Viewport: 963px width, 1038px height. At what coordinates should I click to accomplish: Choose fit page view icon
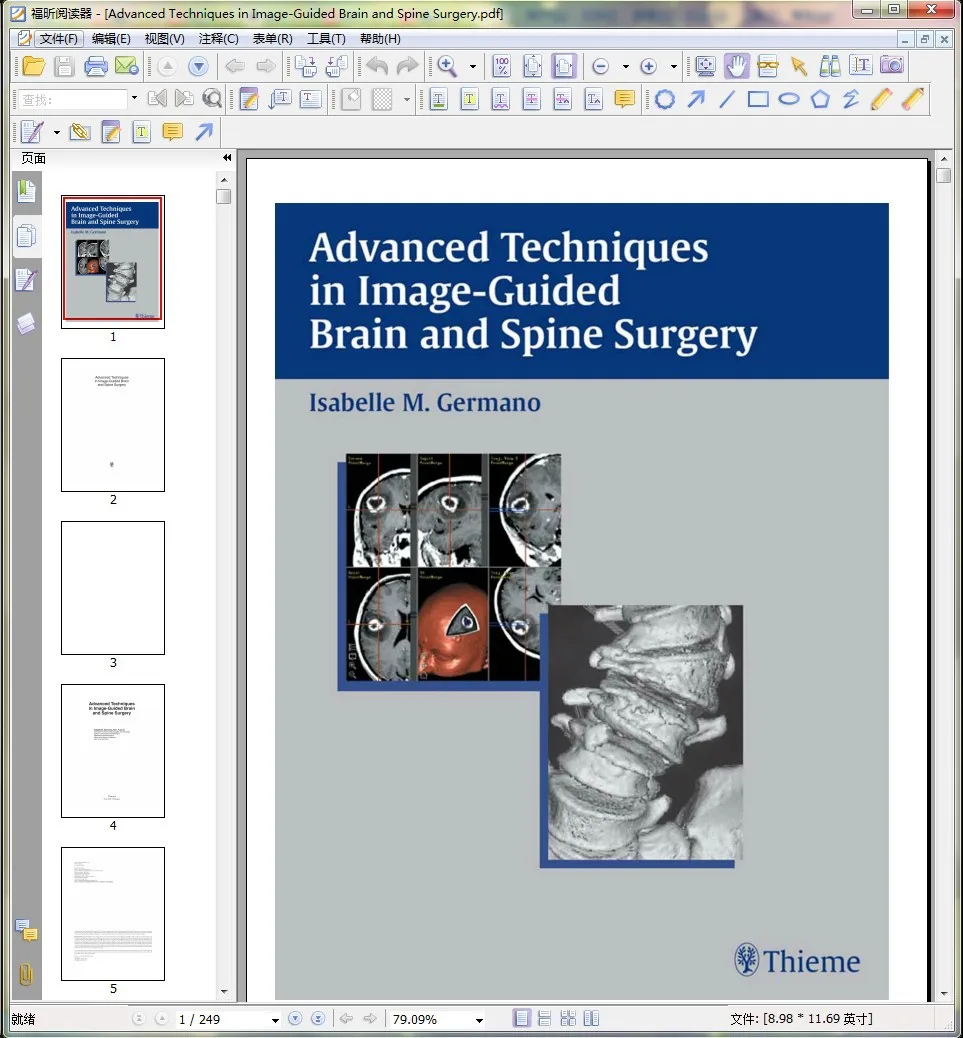[x=532, y=66]
